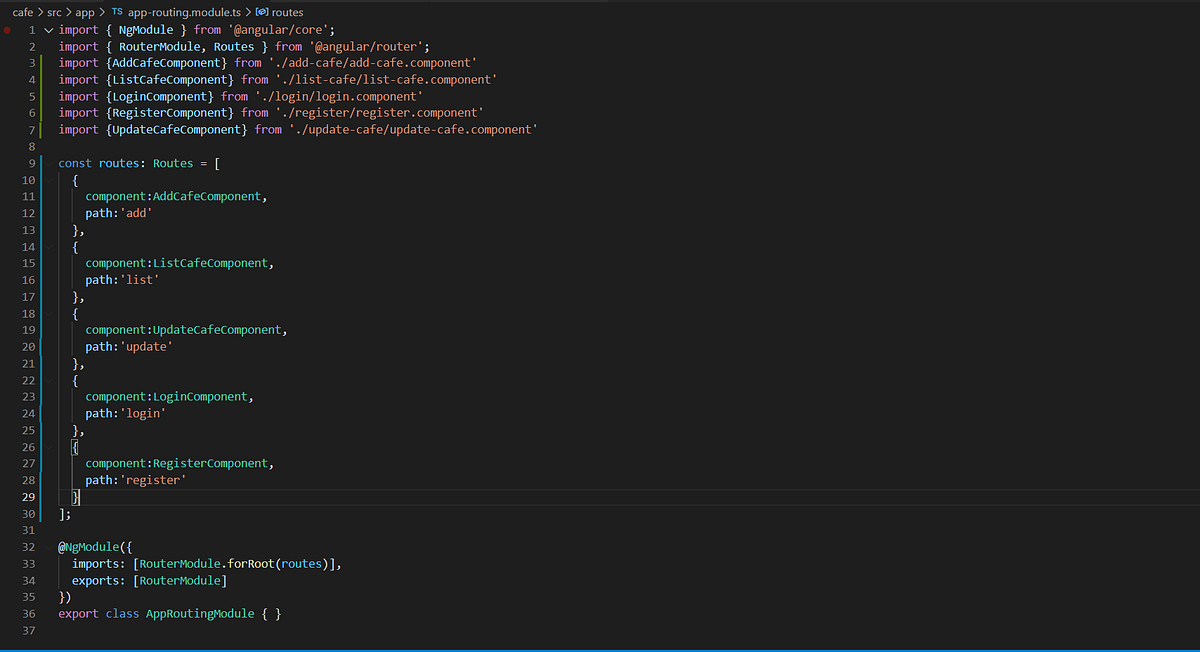Click the AppRoutingModule class name
The height and width of the screenshot is (652, 1200).
(x=199, y=613)
